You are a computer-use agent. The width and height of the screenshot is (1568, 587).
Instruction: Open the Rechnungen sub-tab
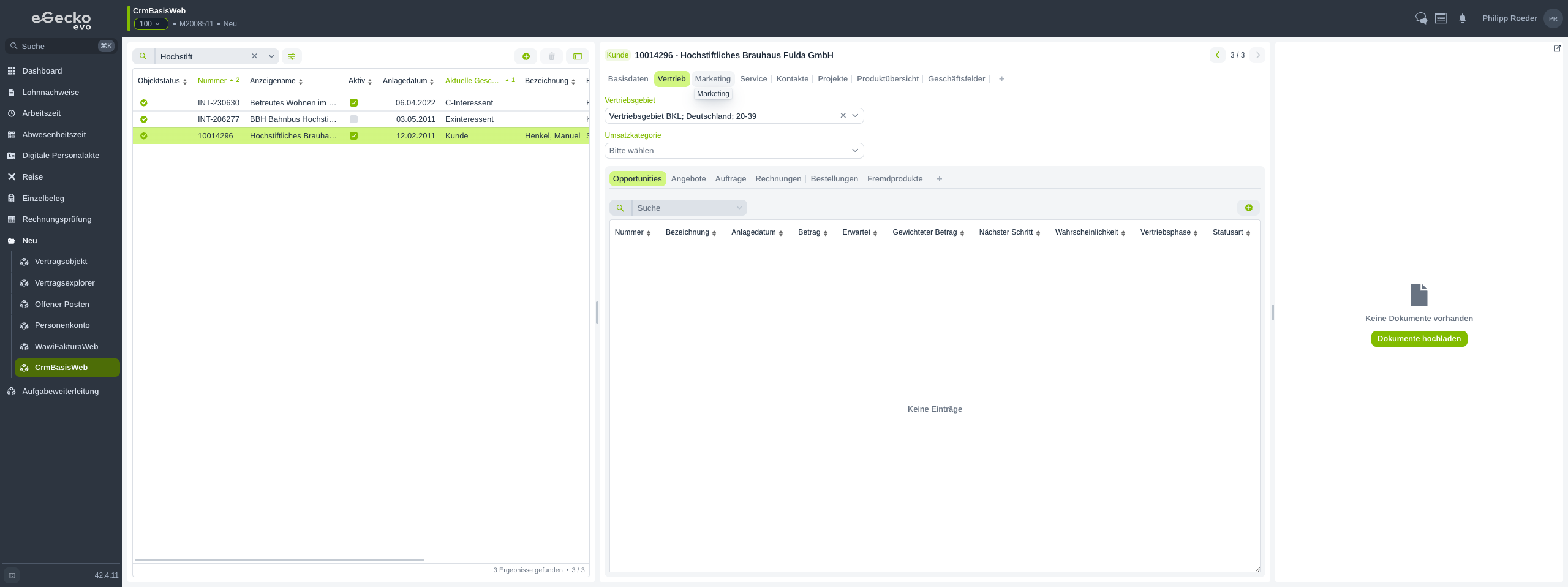coord(778,179)
